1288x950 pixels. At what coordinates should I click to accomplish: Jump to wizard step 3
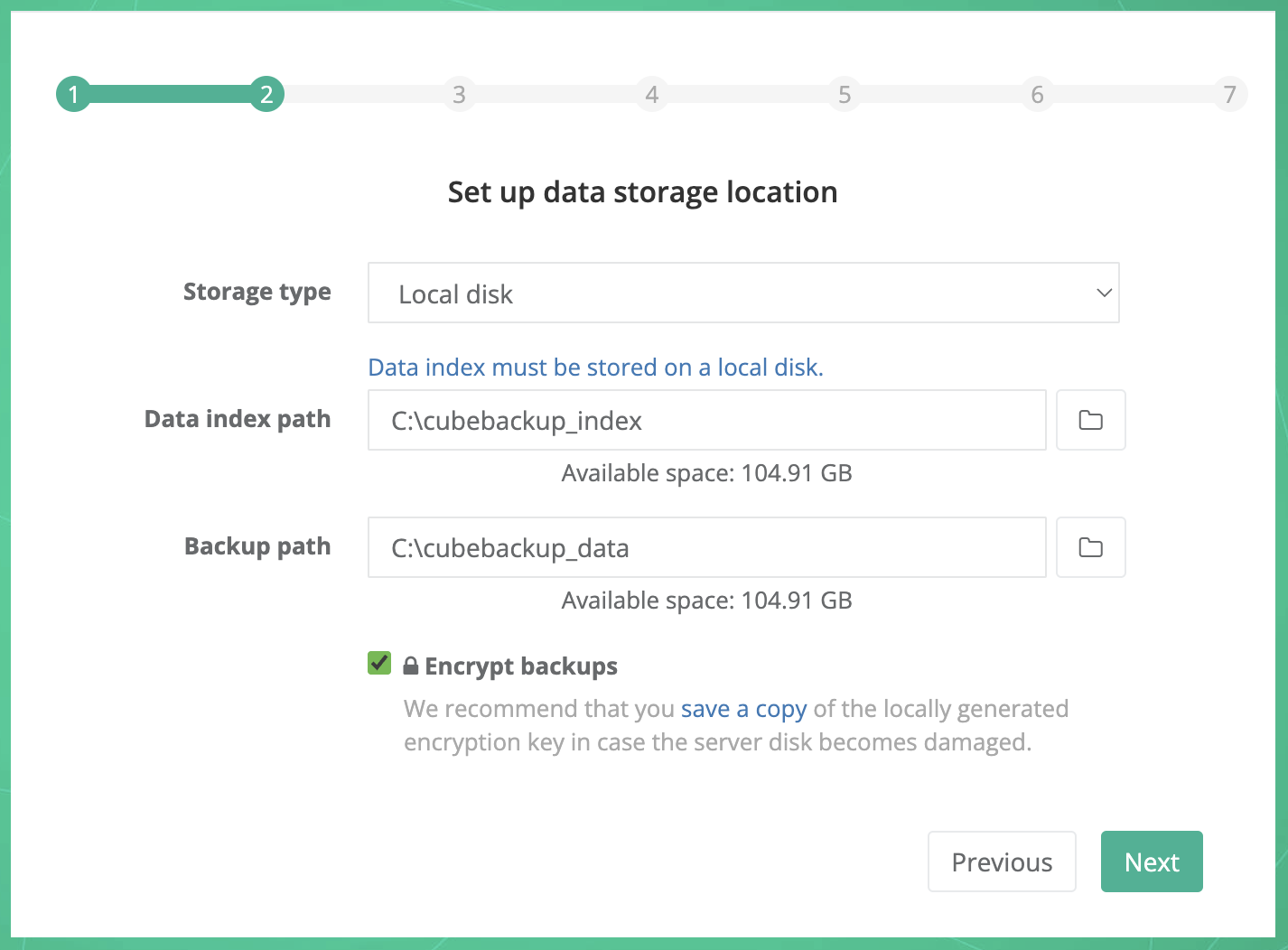[459, 94]
